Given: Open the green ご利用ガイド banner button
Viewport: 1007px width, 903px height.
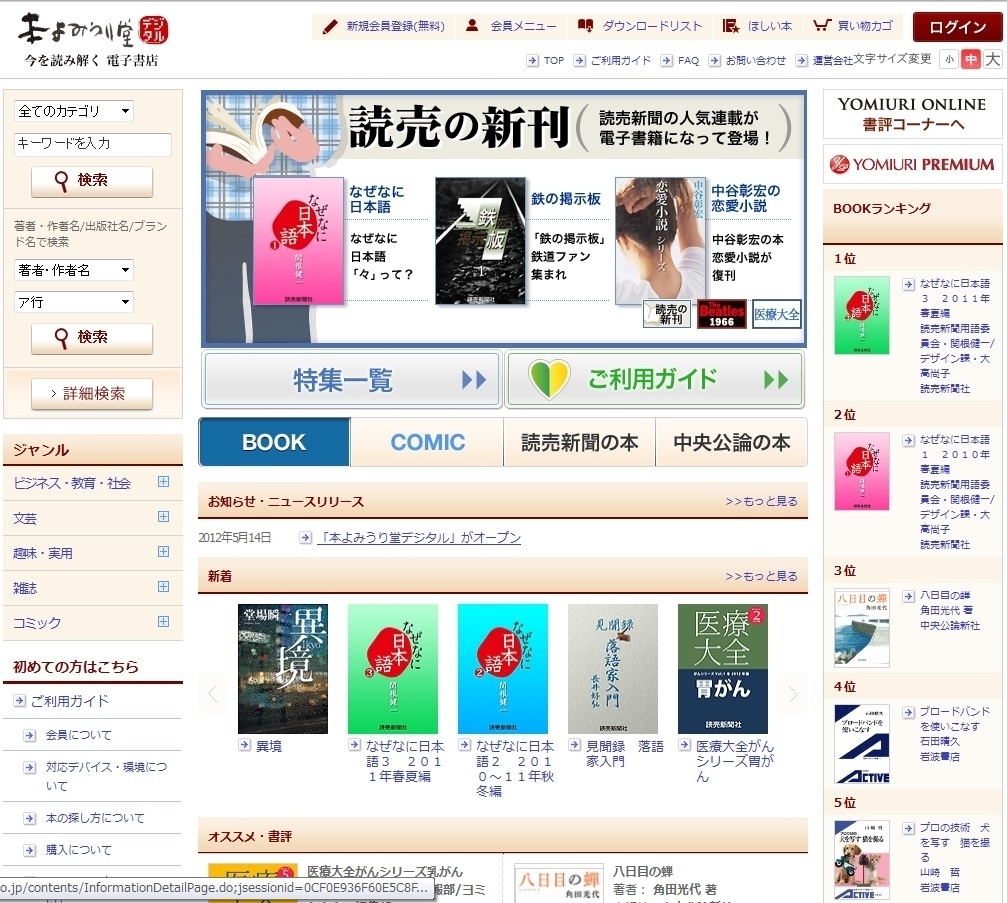Looking at the screenshot, I should tap(654, 380).
